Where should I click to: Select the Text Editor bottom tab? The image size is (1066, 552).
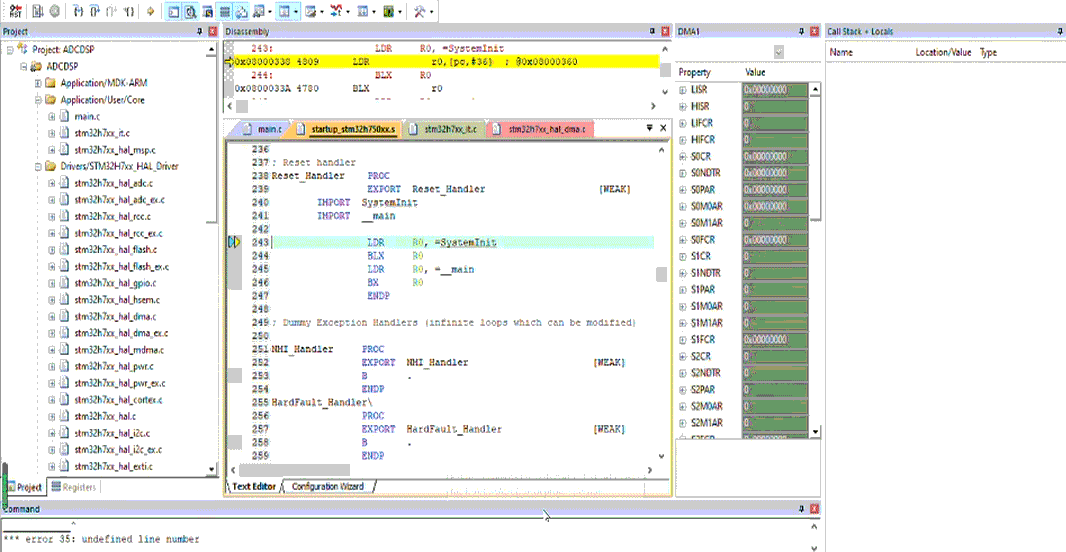pyautogui.click(x=254, y=487)
